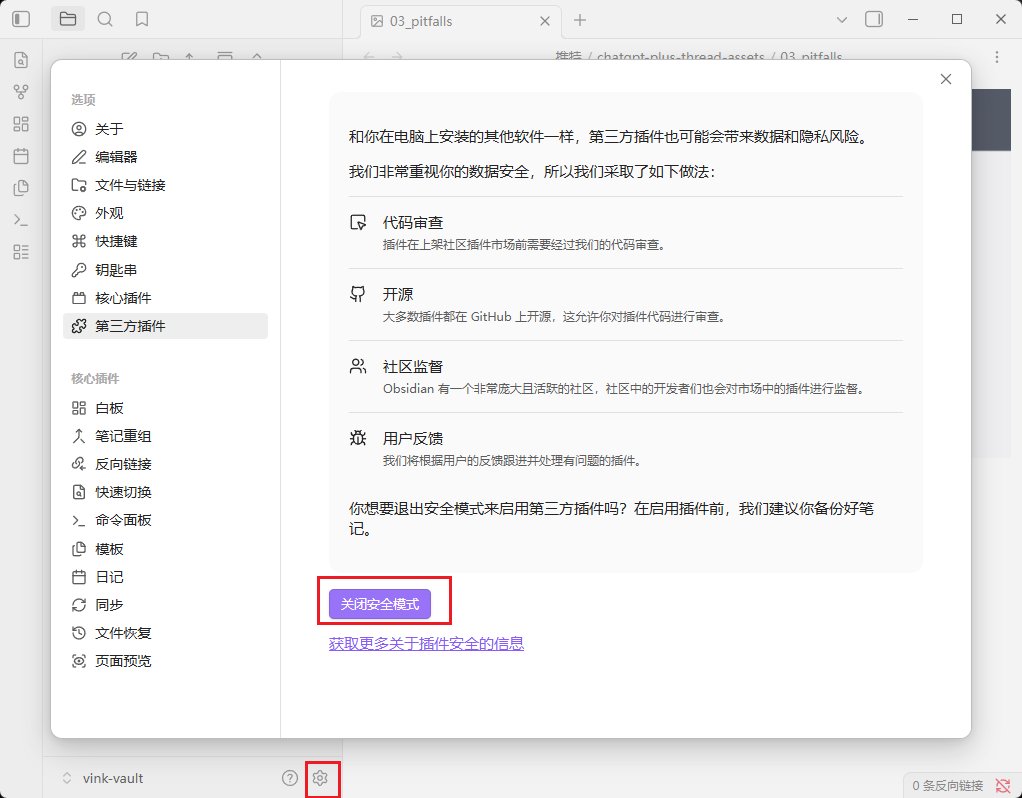1022x798 pixels.
Task: Click the 代码审查 heading
Action: point(413,223)
